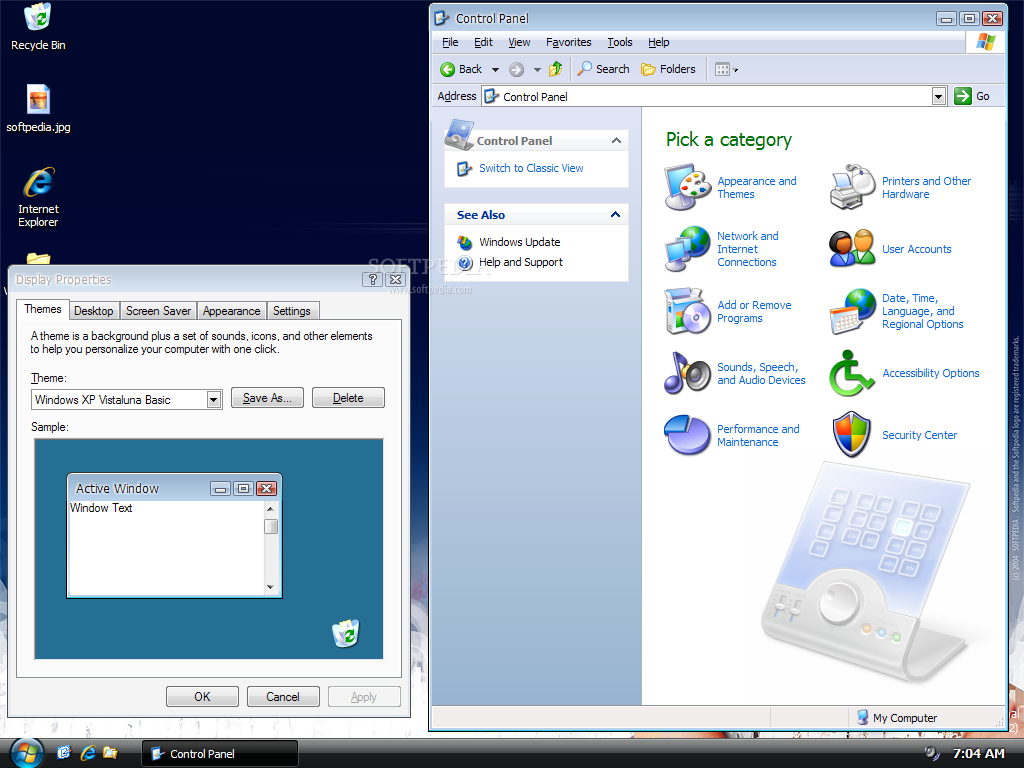Screen dimensions: 1024x768
Task: Click the Vista Start orb
Action: coord(27,753)
